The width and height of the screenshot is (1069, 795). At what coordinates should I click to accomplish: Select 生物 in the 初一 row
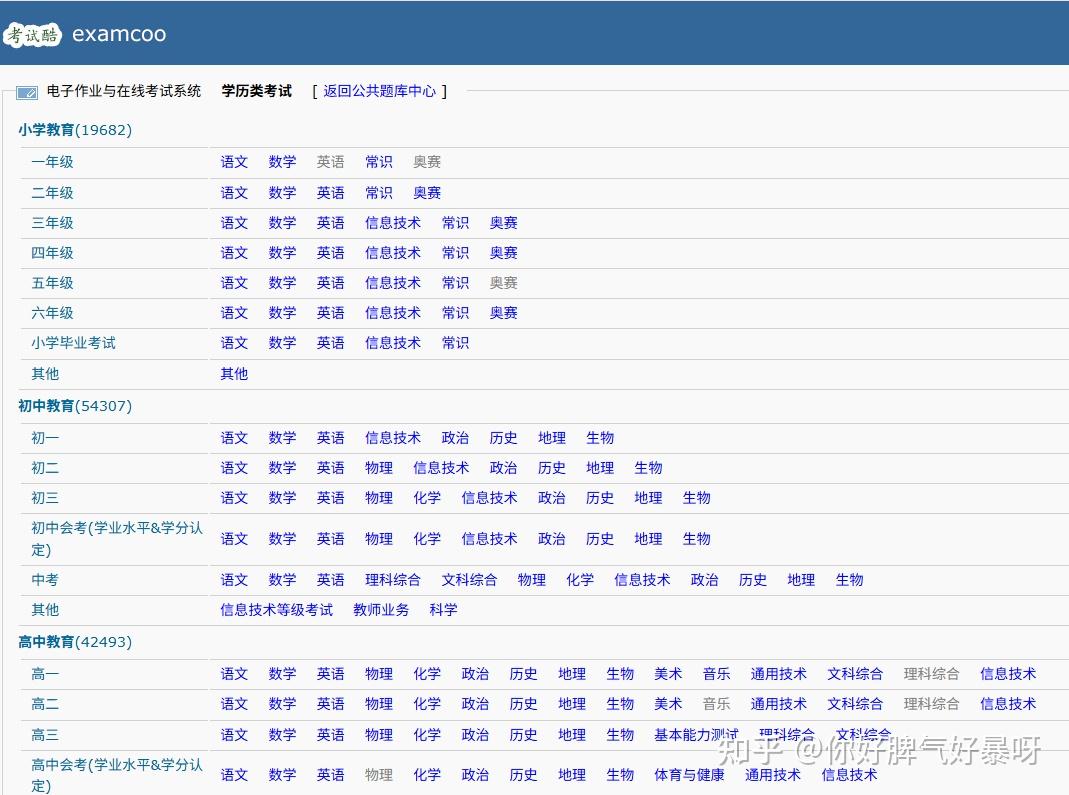[600, 438]
